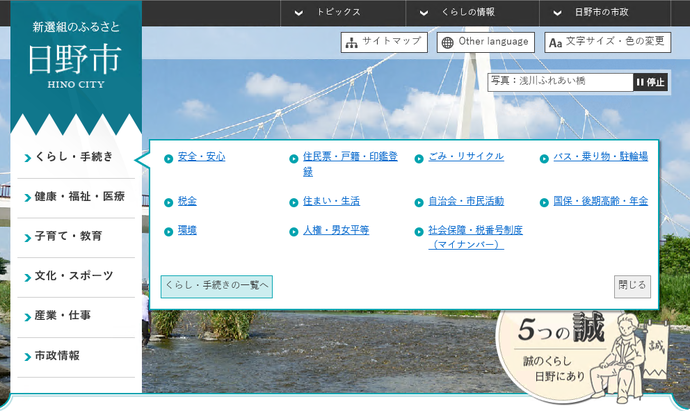The width and height of the screenshot is (690, 411).
Task: Open the ごみ・リサイクル link
Action: (465, 157)
